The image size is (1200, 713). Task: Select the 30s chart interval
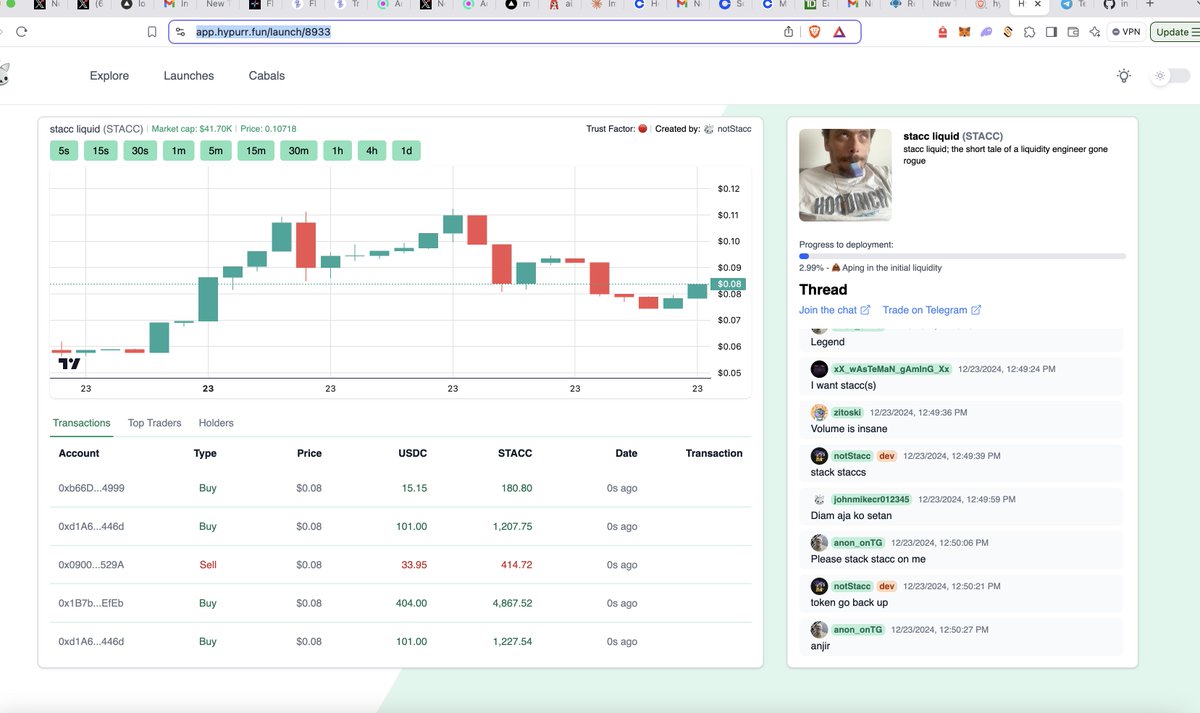click(x=140, y=151)
